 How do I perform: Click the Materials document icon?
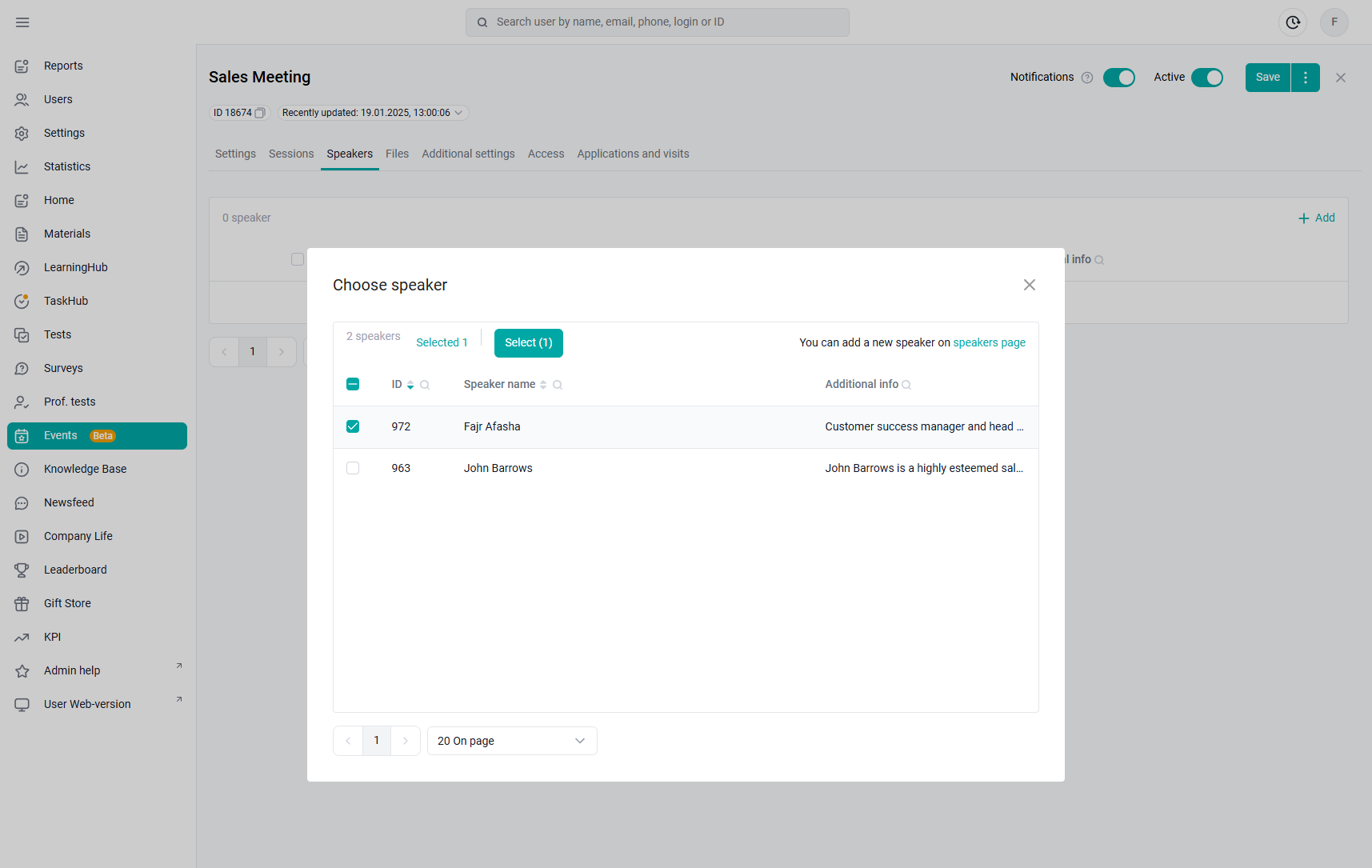tap(22, 234)
